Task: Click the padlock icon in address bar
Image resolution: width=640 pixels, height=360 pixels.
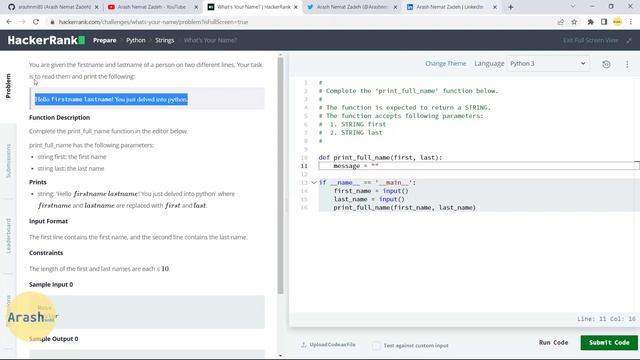Action: click(x=52, y=22)
